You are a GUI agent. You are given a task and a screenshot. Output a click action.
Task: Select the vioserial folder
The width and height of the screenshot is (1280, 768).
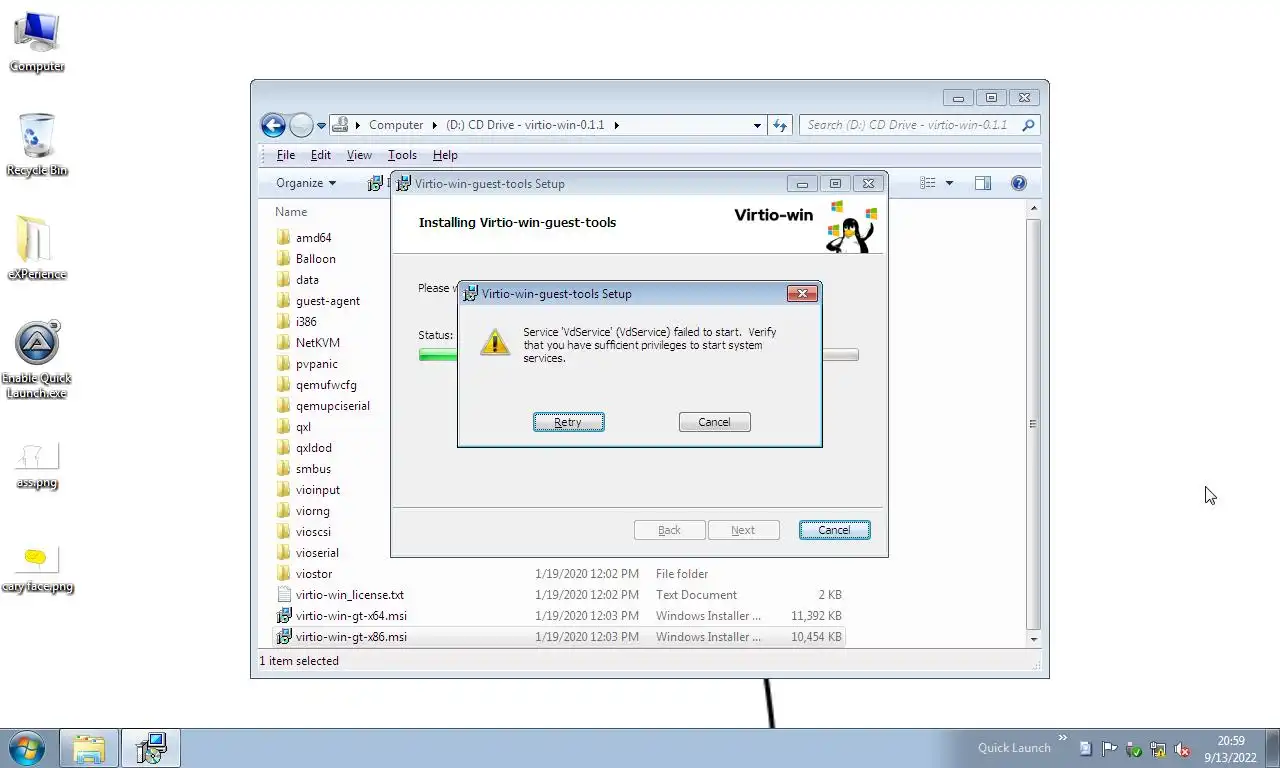point(317,553)
